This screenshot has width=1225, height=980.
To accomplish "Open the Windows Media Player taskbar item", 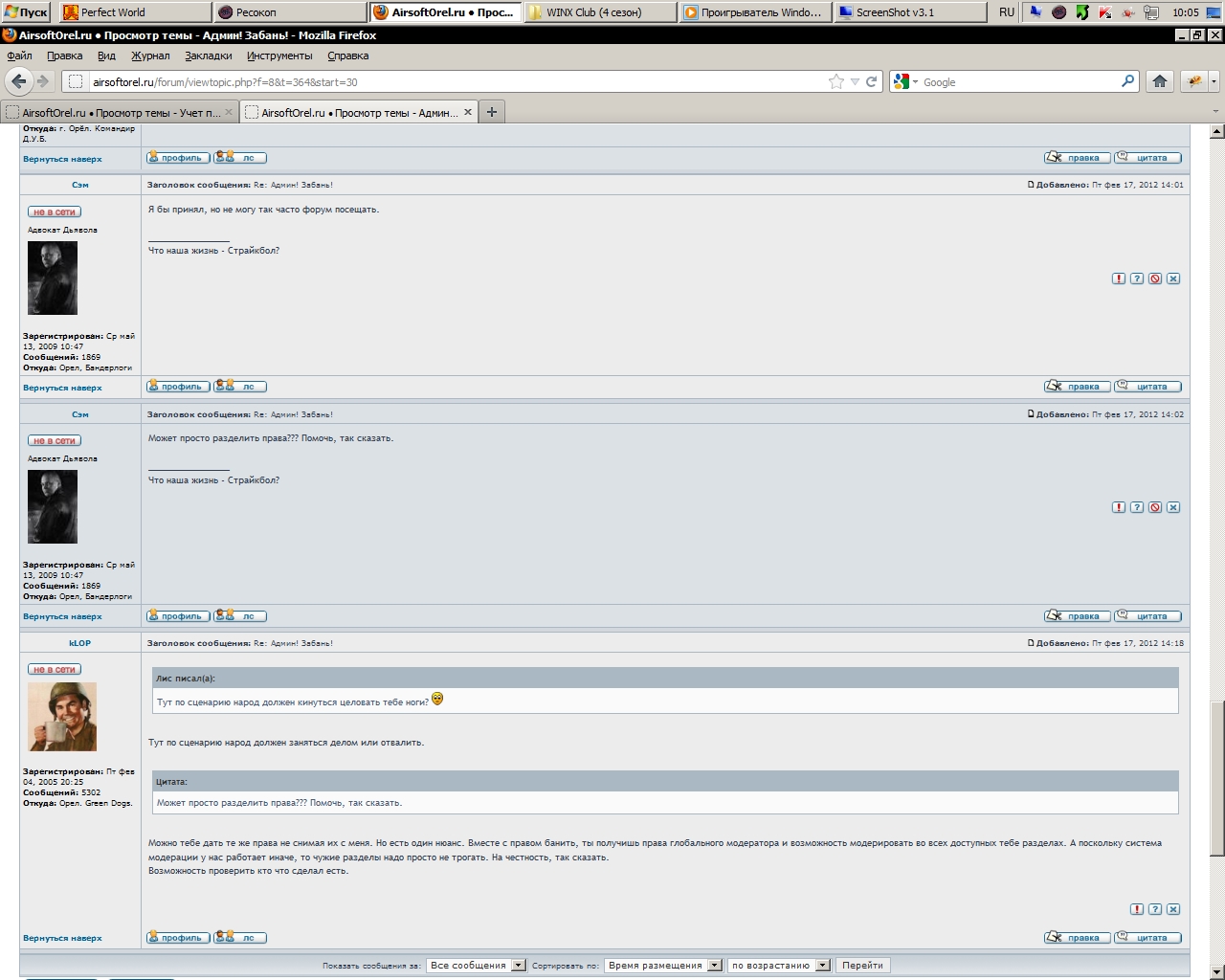I will point(754,12).
